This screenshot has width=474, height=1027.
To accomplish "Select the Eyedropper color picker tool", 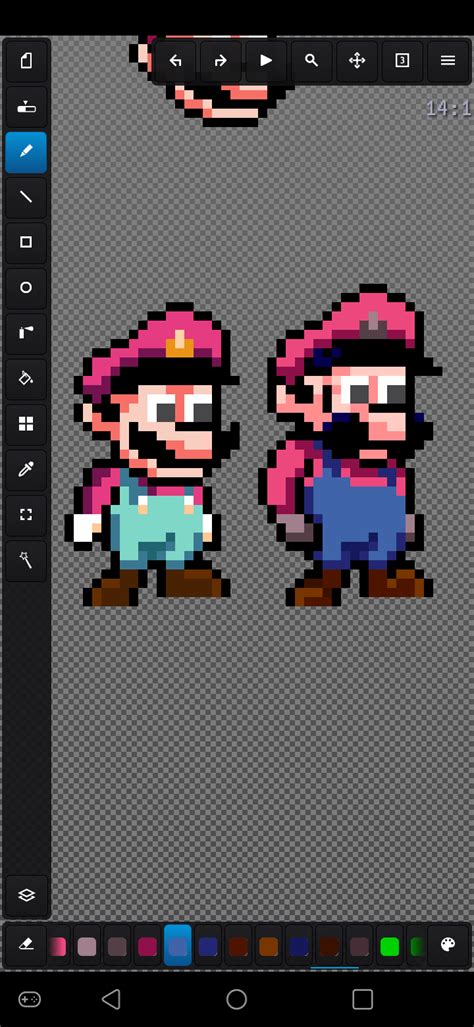I will 26,470.
